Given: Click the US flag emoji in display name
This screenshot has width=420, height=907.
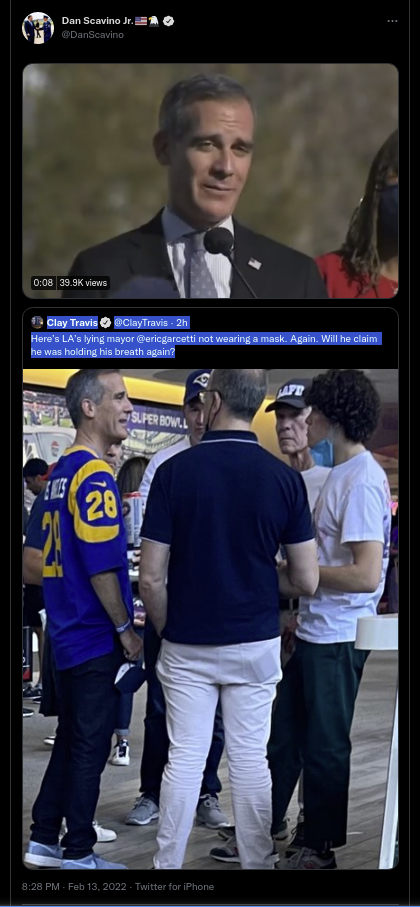Looking at the screenshot, I should tap(141, 21).
